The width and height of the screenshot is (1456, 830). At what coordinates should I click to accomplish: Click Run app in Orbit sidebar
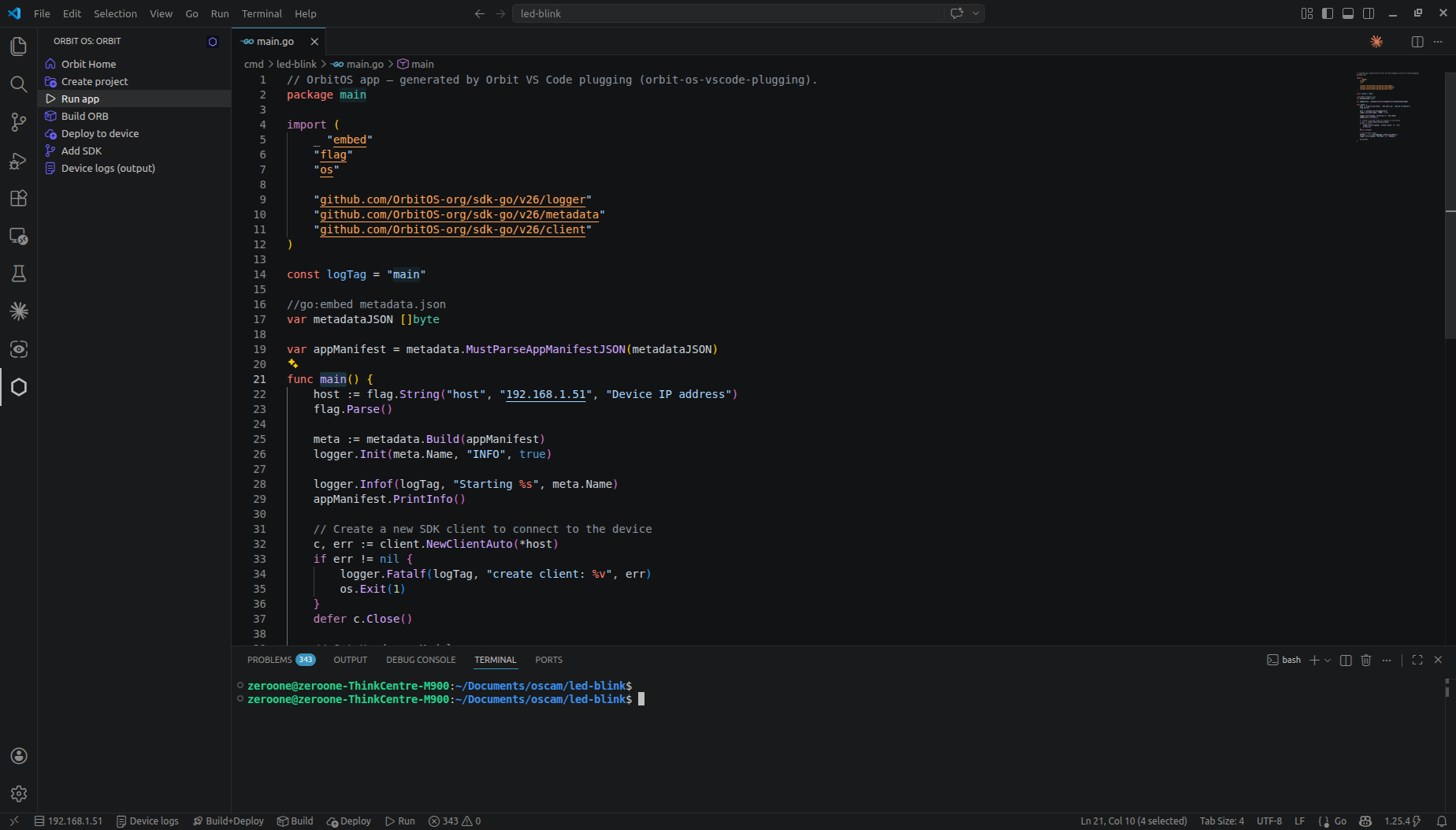pos(135,99)
